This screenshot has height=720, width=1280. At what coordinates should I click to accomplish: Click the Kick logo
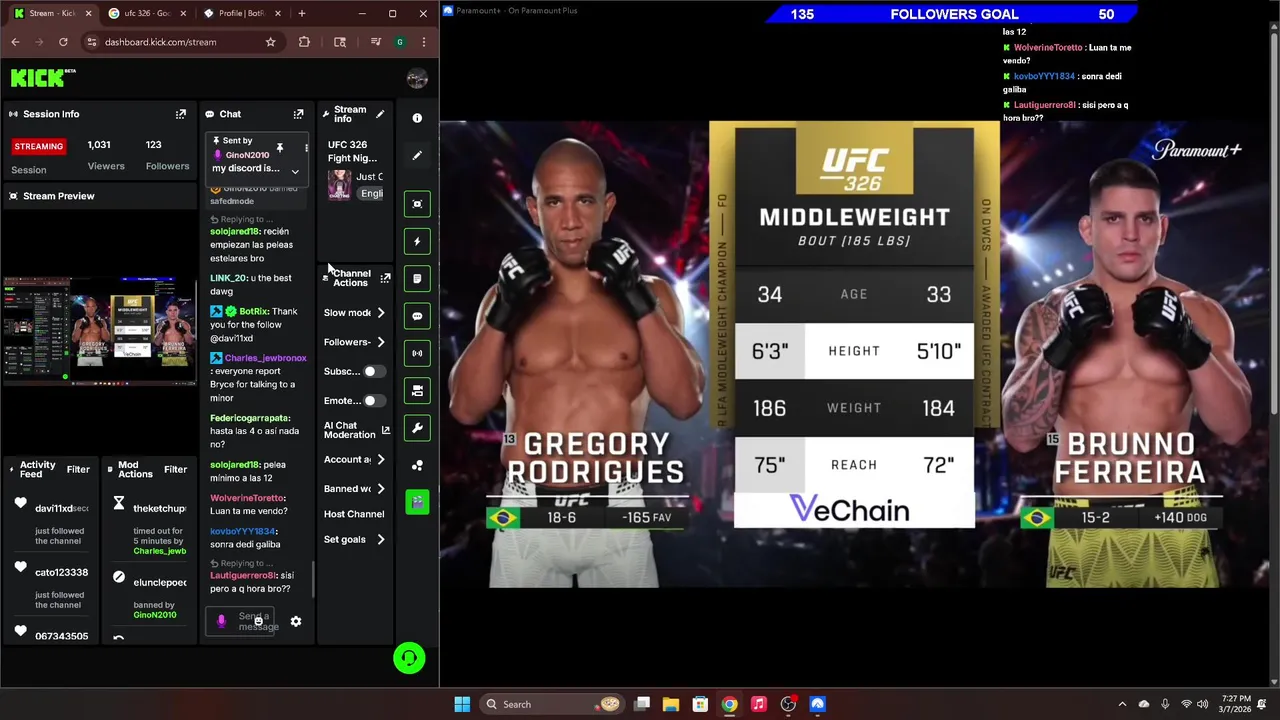point(43,77)
